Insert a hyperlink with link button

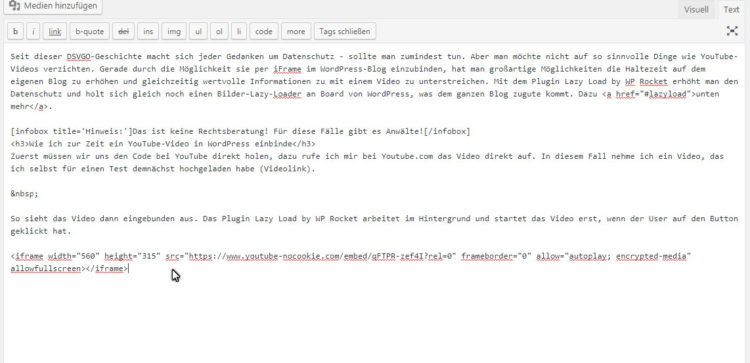click(x=55, y=32)
